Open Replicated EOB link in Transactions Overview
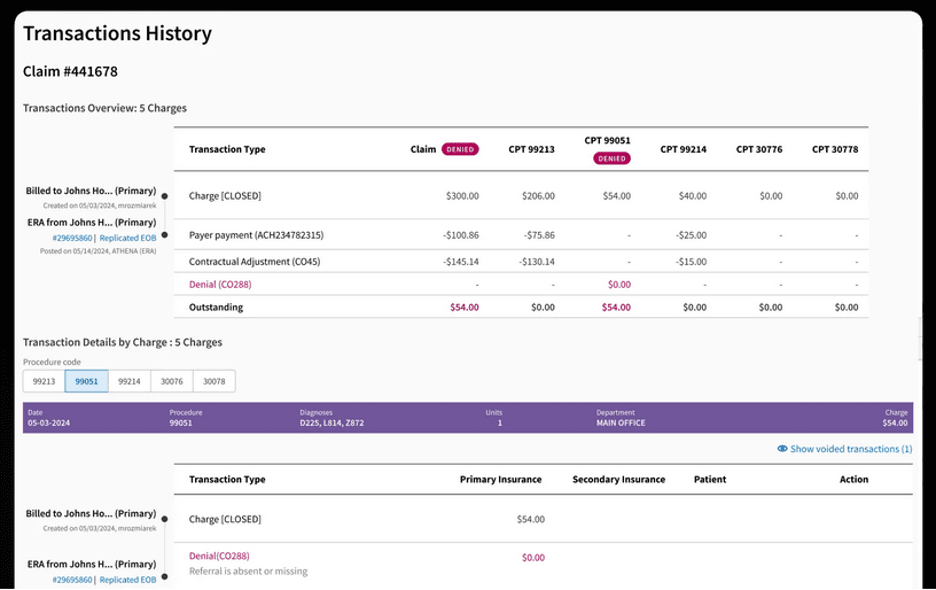This screenshot has width=936, height=590. coord(128,239)
